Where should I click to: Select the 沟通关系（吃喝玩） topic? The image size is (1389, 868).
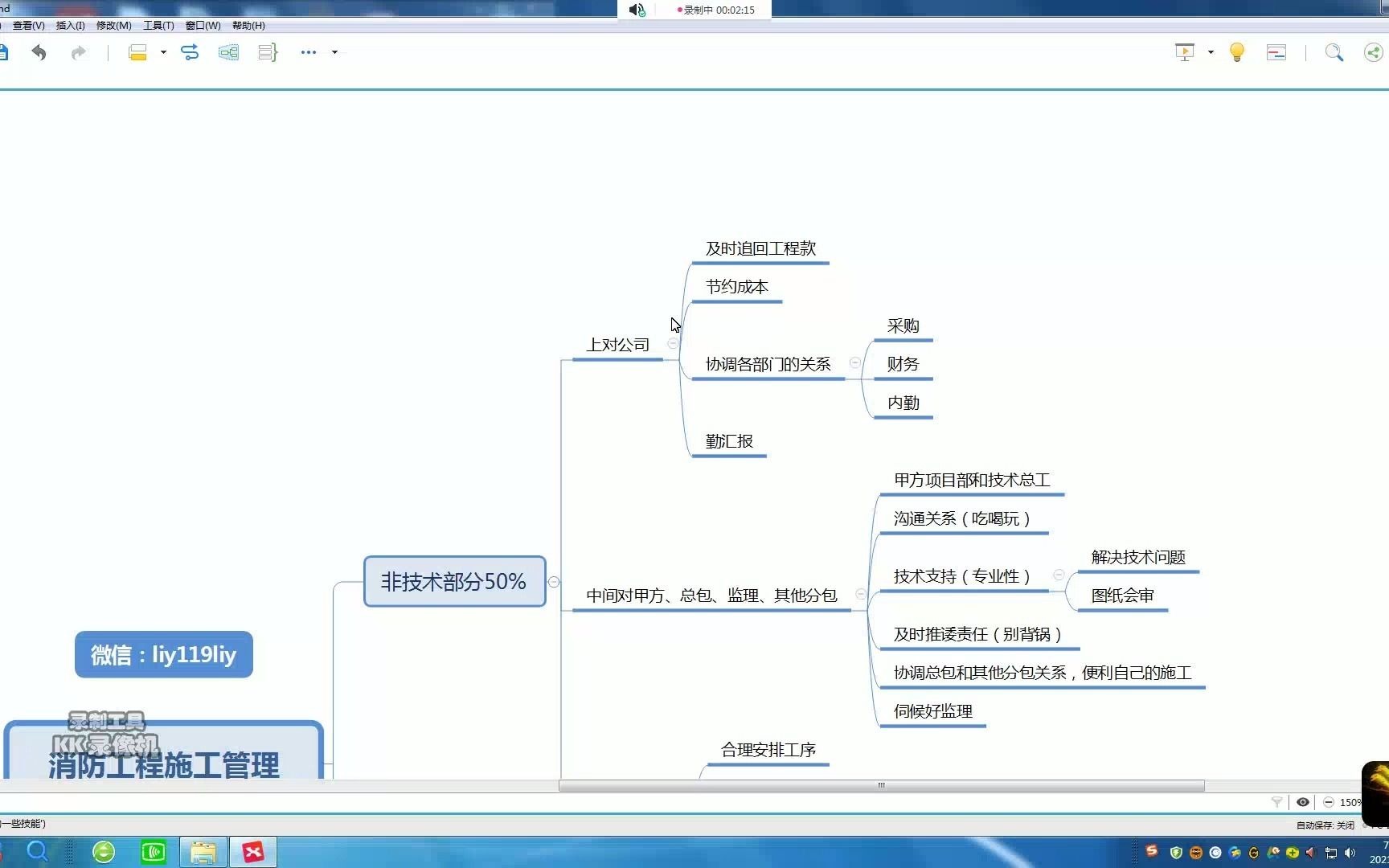[963, 518]
